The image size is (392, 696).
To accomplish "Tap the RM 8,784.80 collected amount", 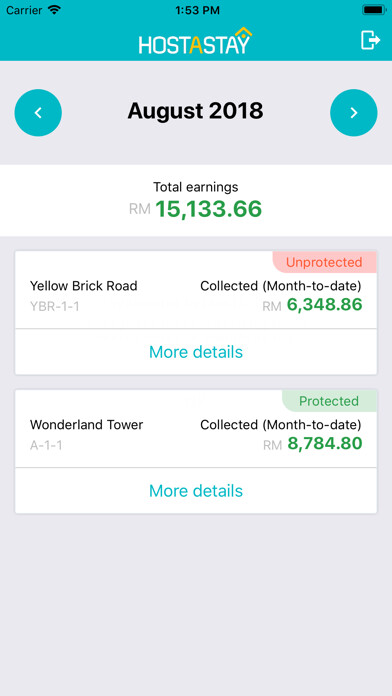I will pos(313,444).
